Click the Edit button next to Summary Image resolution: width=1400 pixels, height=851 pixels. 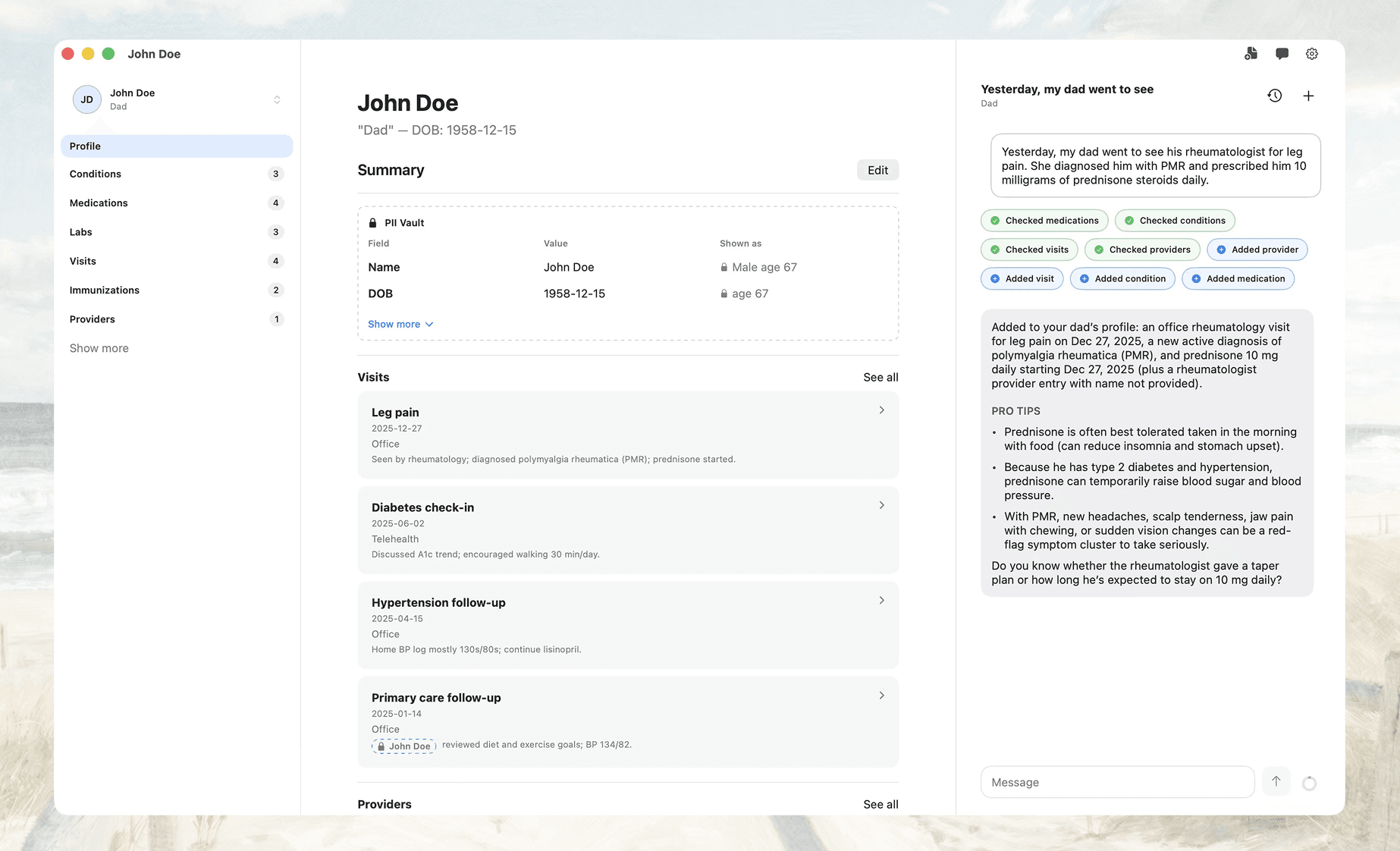coord(877,170)
